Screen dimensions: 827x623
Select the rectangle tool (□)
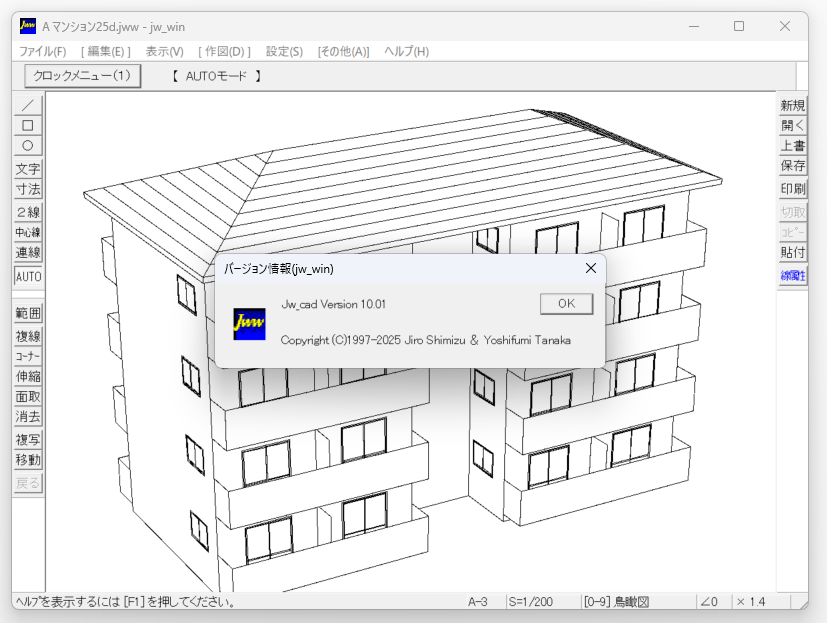pos(27,125)
